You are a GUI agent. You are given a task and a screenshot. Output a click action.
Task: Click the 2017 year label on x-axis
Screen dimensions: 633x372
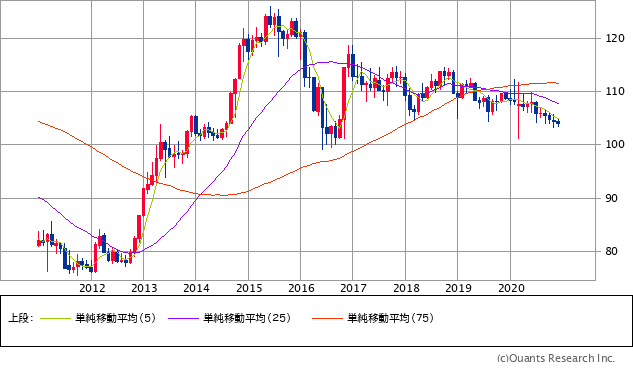tap(353, 288)
